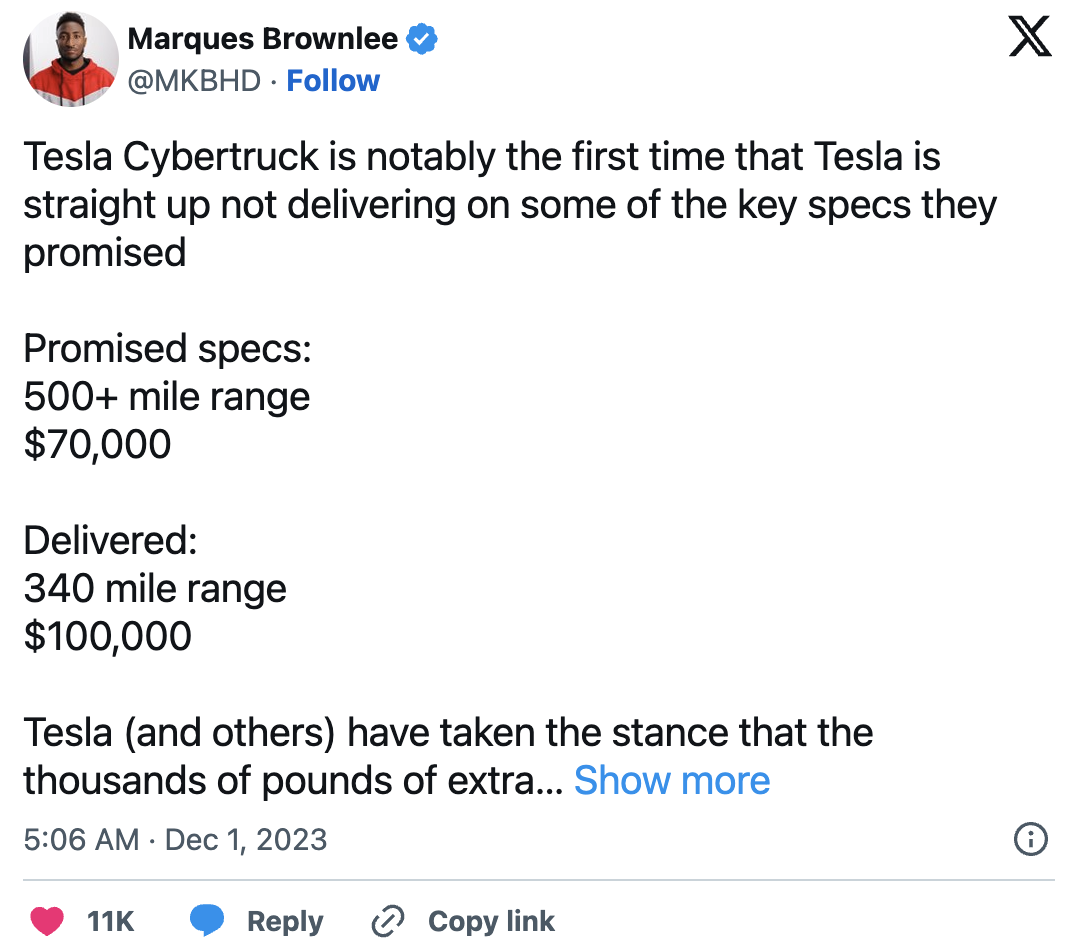
Task: Open the Marques Brownlee display name
Action: coord(263,40)
